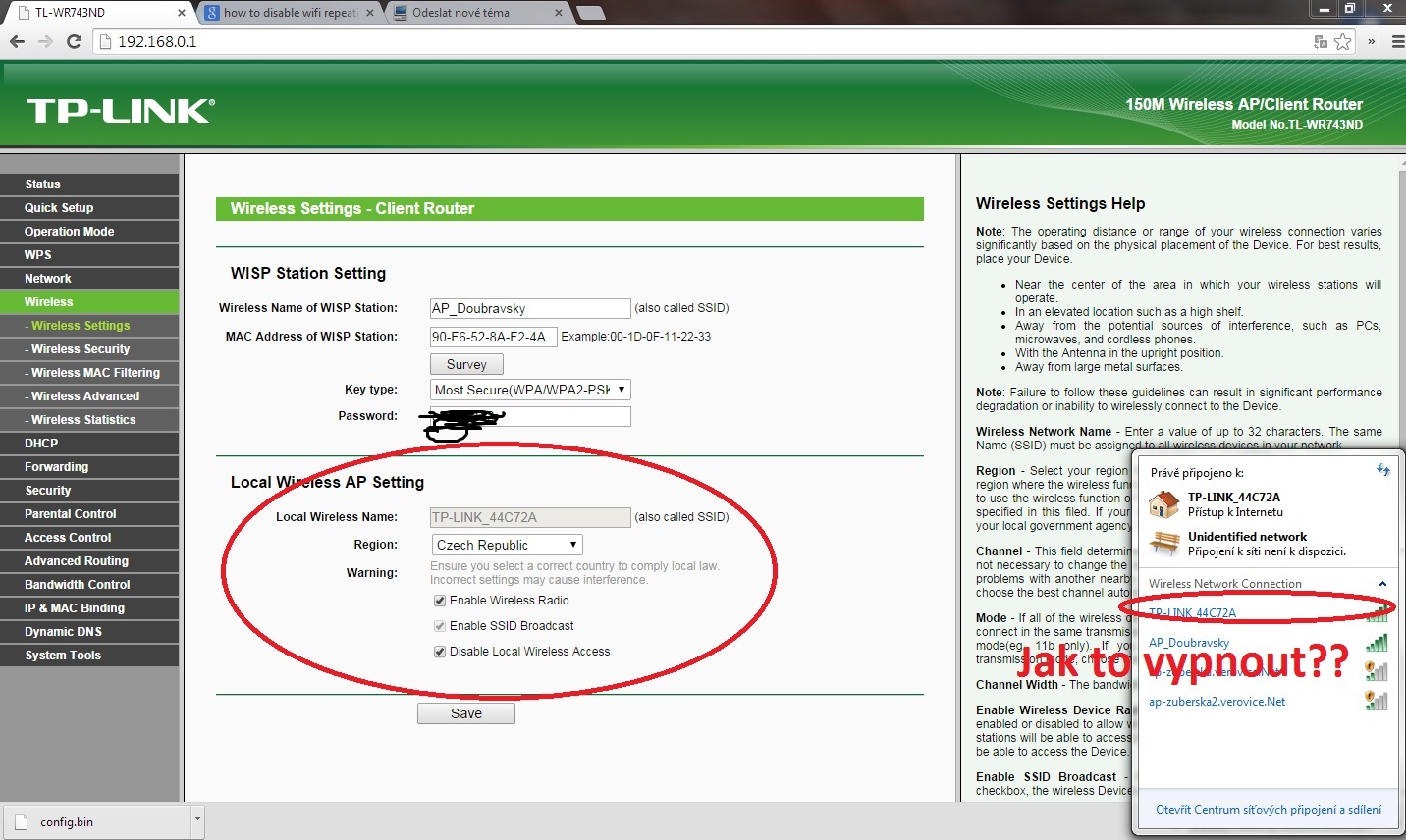The image size is (1406, 840).
Task: Open Dynamic DNS settings
Action: click(89, 632)
